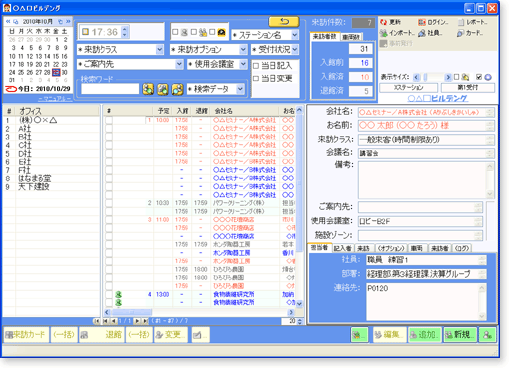Go to next month in calendar
The height and width of the screenshot is (368, 510).
[x=68, y=21]
